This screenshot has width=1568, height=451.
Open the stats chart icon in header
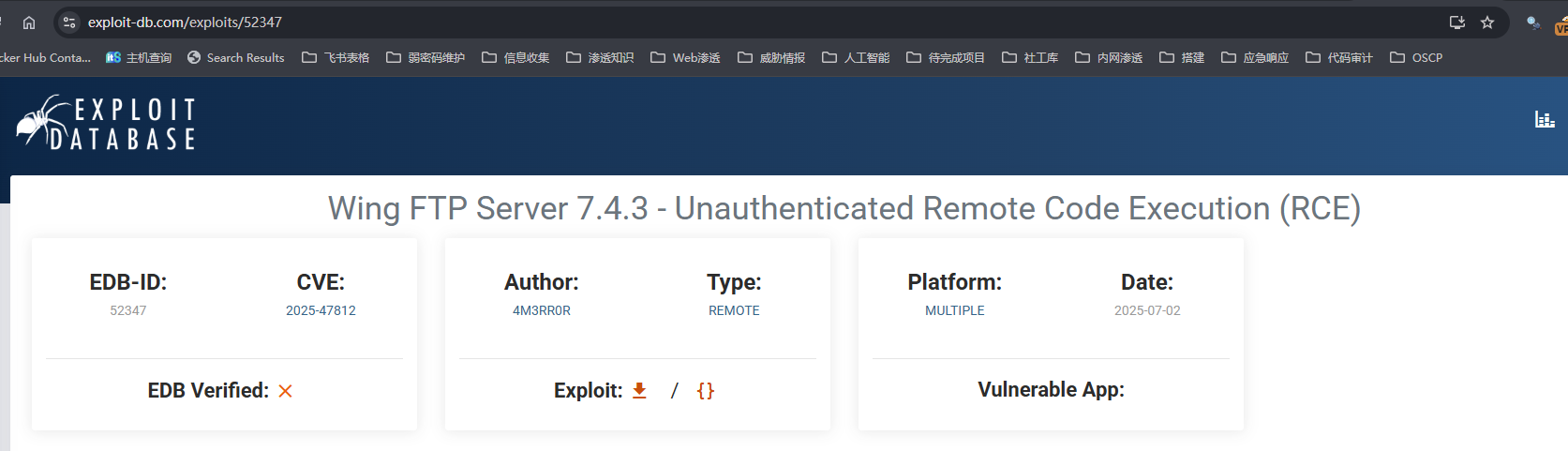pyautogui.click(x=1545, y=119)
